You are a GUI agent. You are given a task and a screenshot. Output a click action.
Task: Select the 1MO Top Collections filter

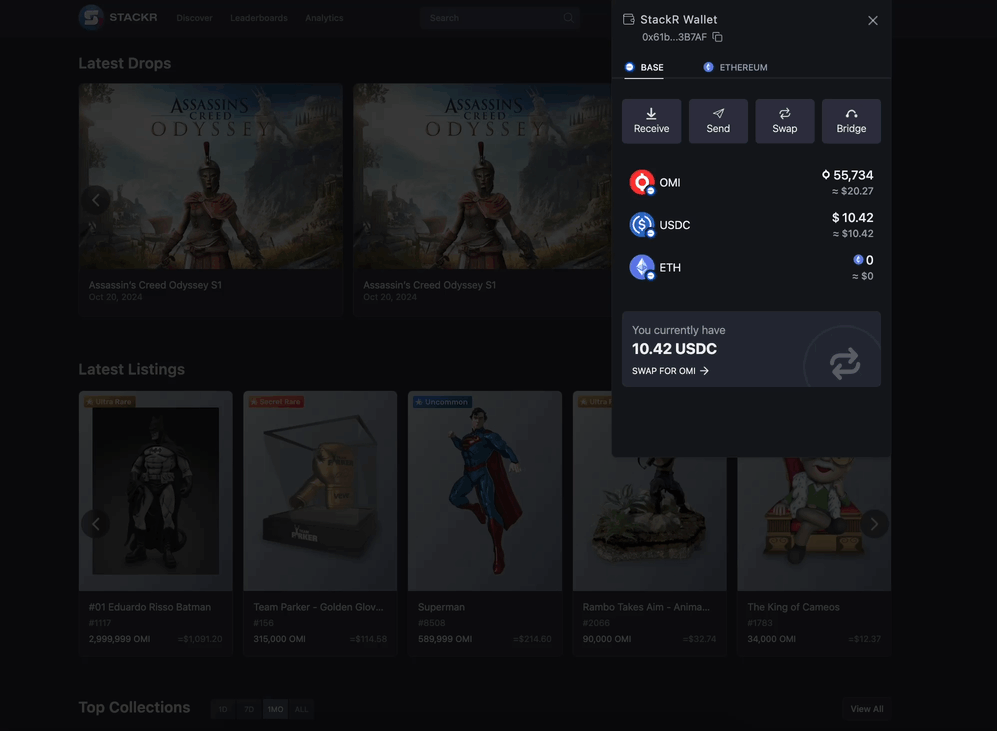[x=275, y=709]
